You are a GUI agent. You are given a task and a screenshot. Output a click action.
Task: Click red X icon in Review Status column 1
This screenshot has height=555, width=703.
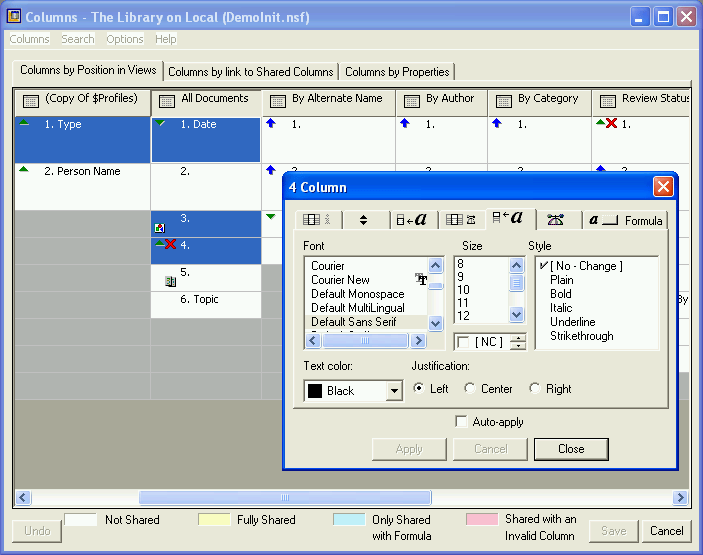click(612, 123)
